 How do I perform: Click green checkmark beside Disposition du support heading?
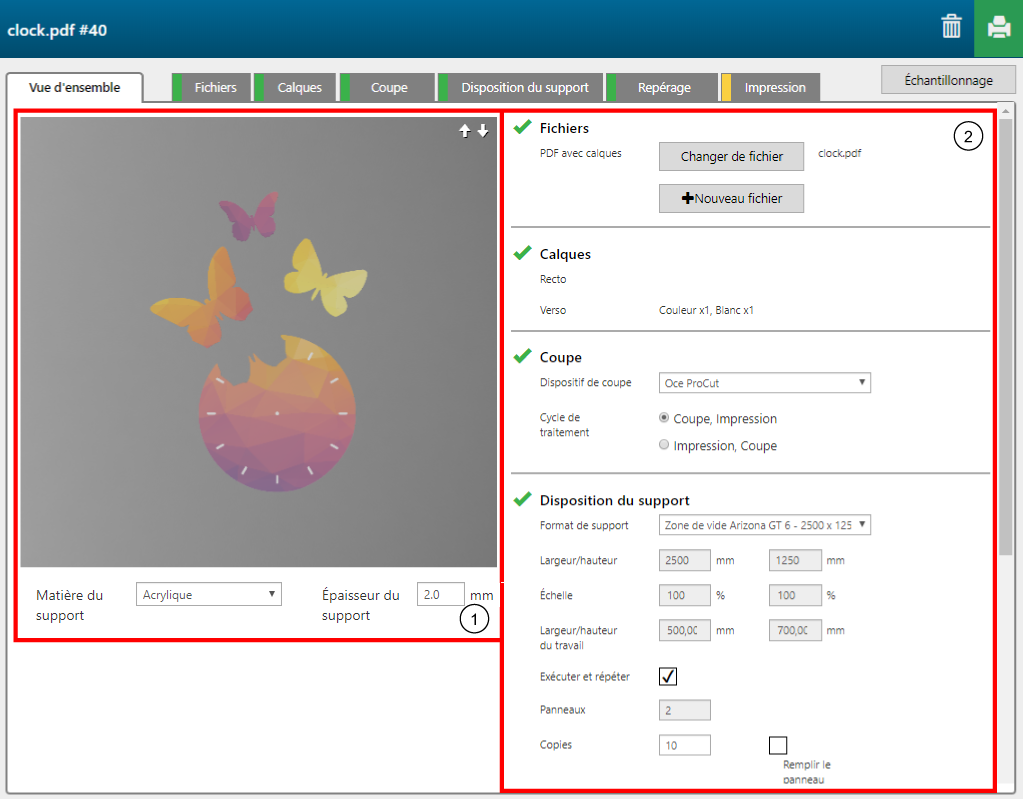pyautogui.click(x=522, y=499)
